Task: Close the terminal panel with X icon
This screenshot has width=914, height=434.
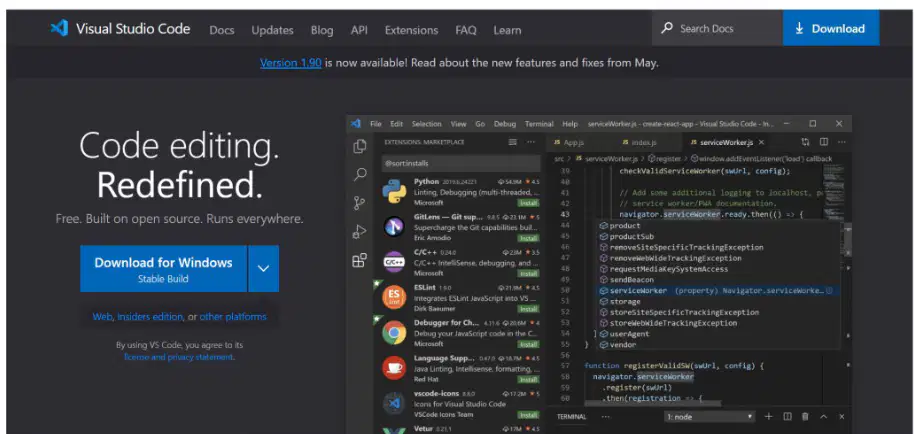Action: pyautogui.click(x=842, y=417)
